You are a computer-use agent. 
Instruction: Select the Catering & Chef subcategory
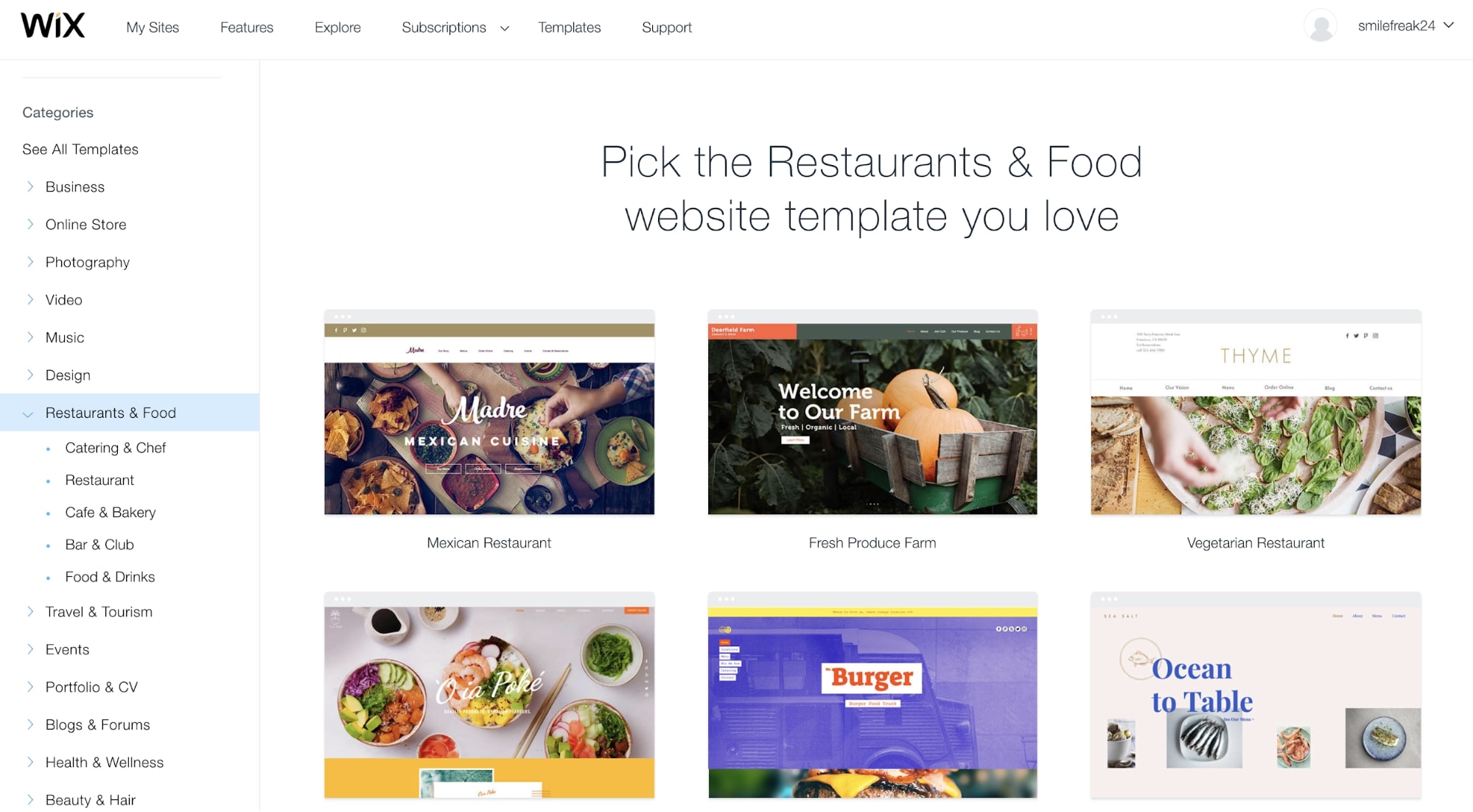115,448
